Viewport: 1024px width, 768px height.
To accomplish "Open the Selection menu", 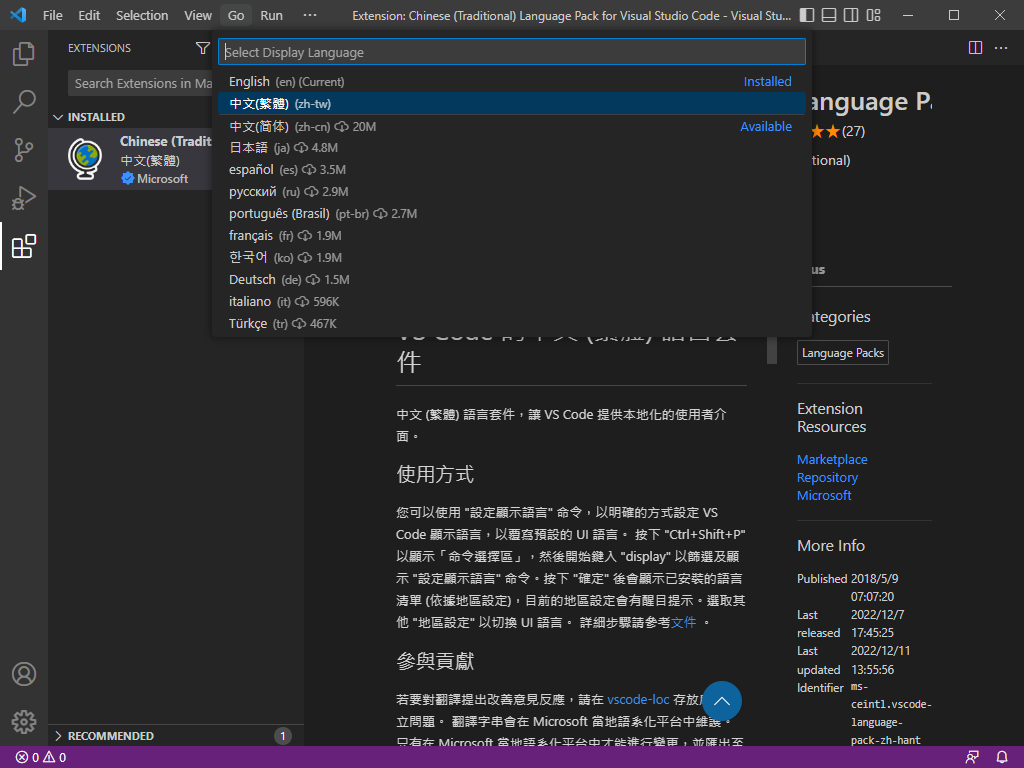I will click(142, 15).
